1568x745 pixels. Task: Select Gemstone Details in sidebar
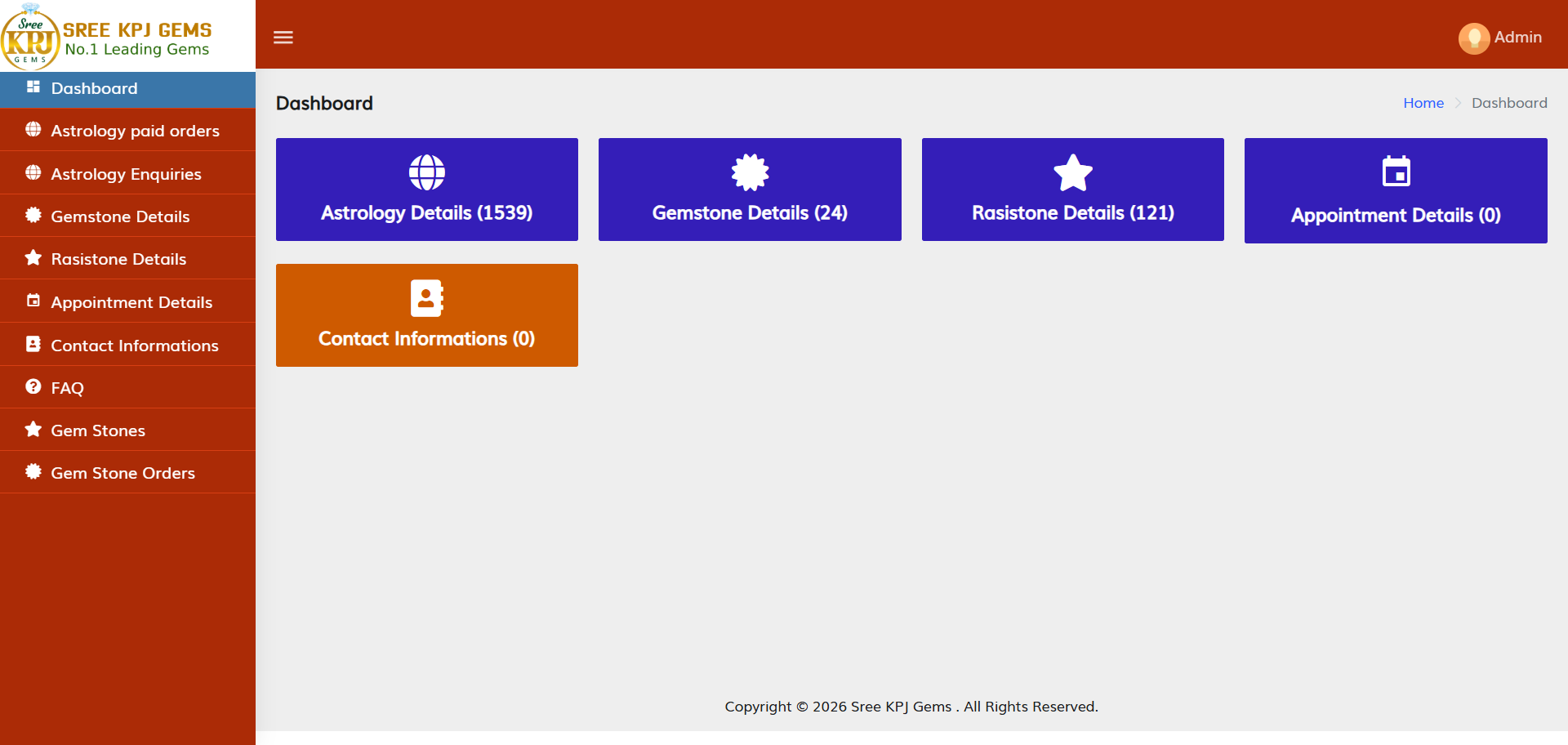tap(127, 216)
